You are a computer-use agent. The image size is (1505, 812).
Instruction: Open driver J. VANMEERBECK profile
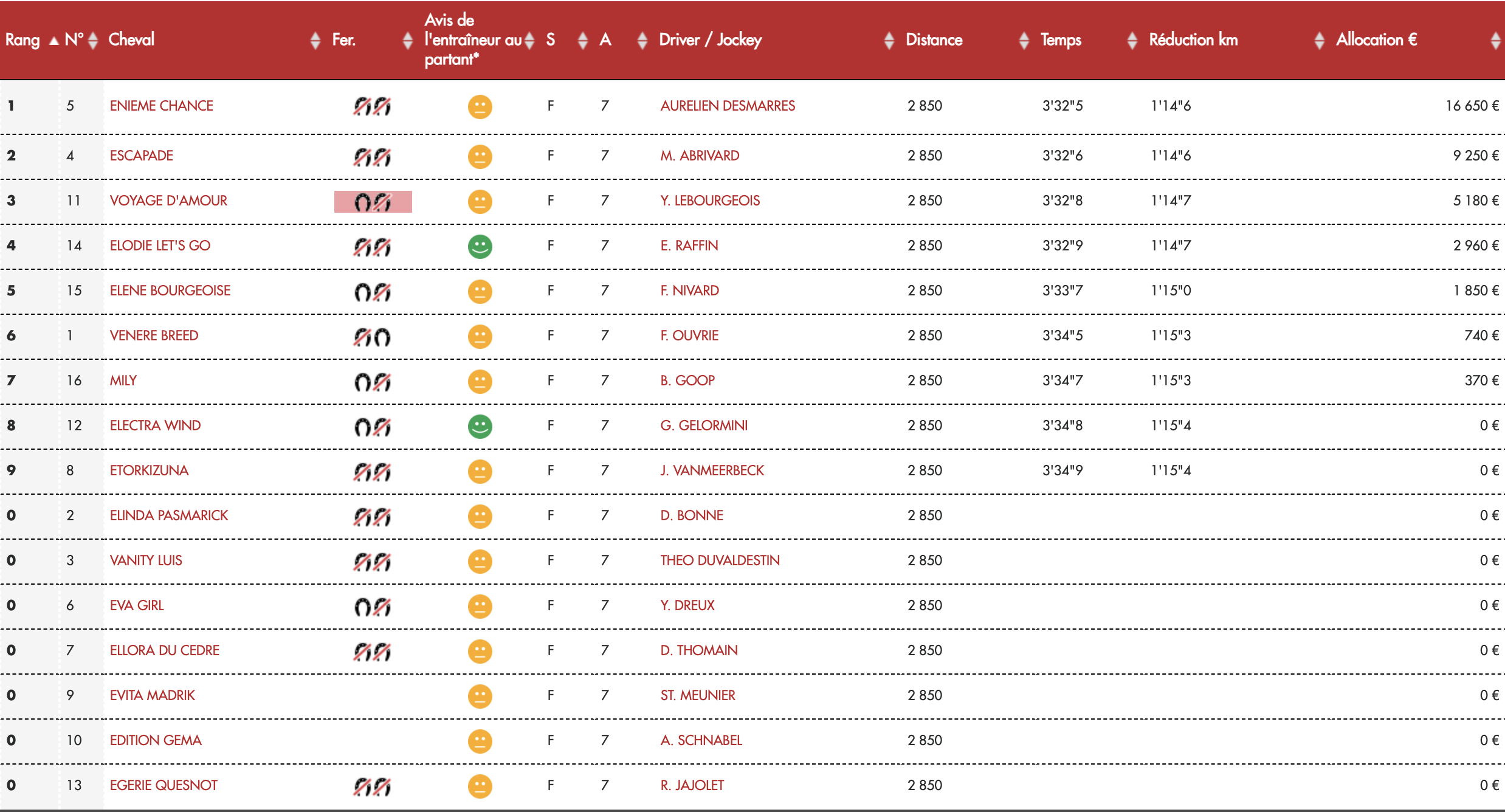pos(712,470)
